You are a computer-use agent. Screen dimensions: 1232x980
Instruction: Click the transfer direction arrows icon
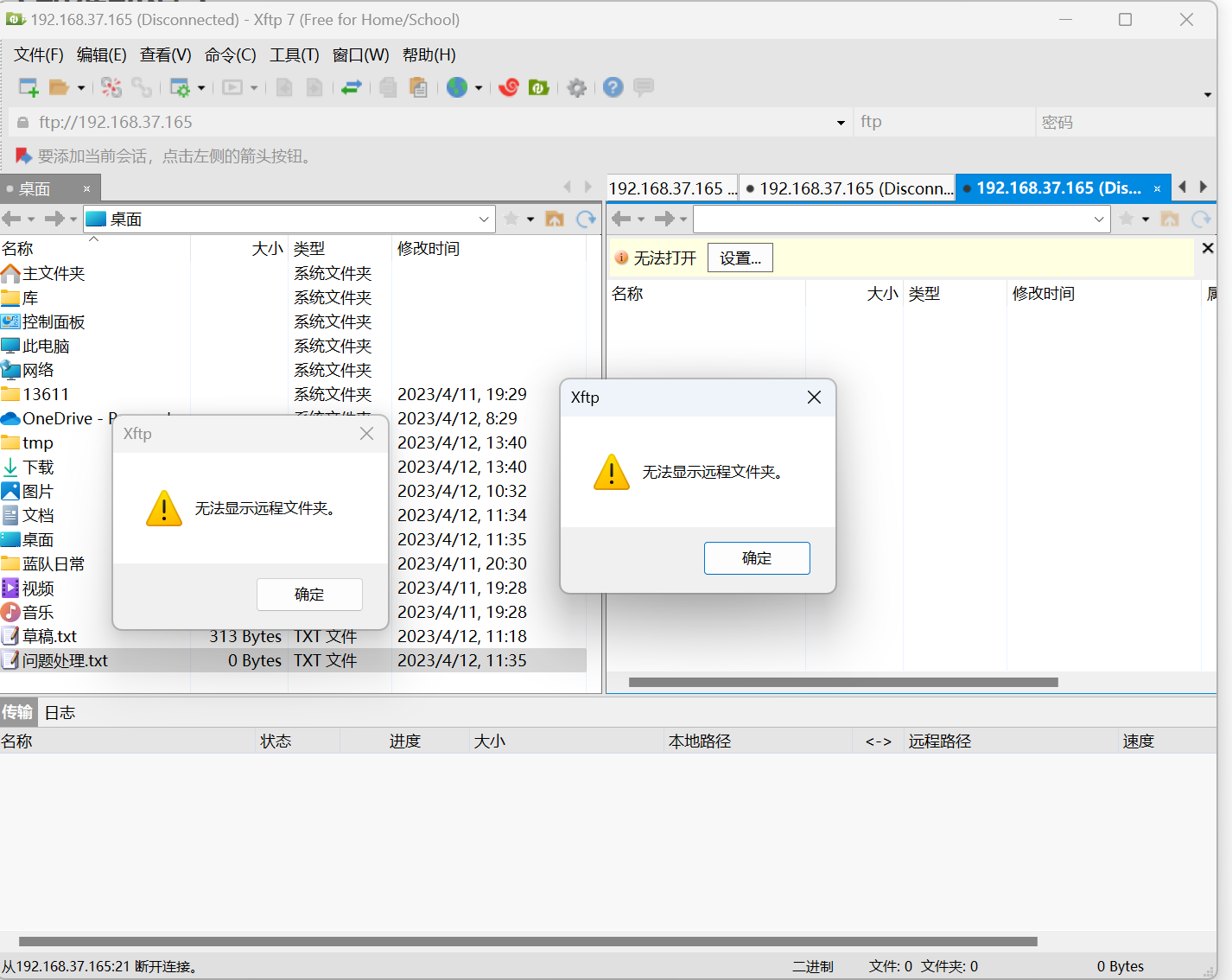[351, 87]
